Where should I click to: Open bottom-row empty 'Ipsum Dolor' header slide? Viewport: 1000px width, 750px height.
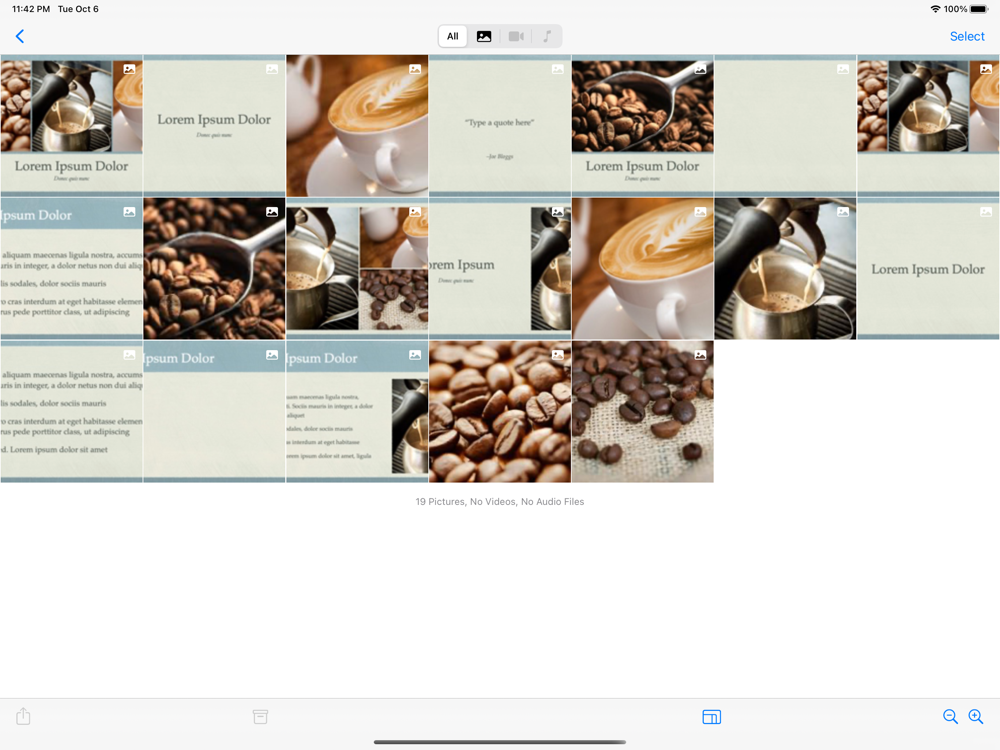pos(214,411)
